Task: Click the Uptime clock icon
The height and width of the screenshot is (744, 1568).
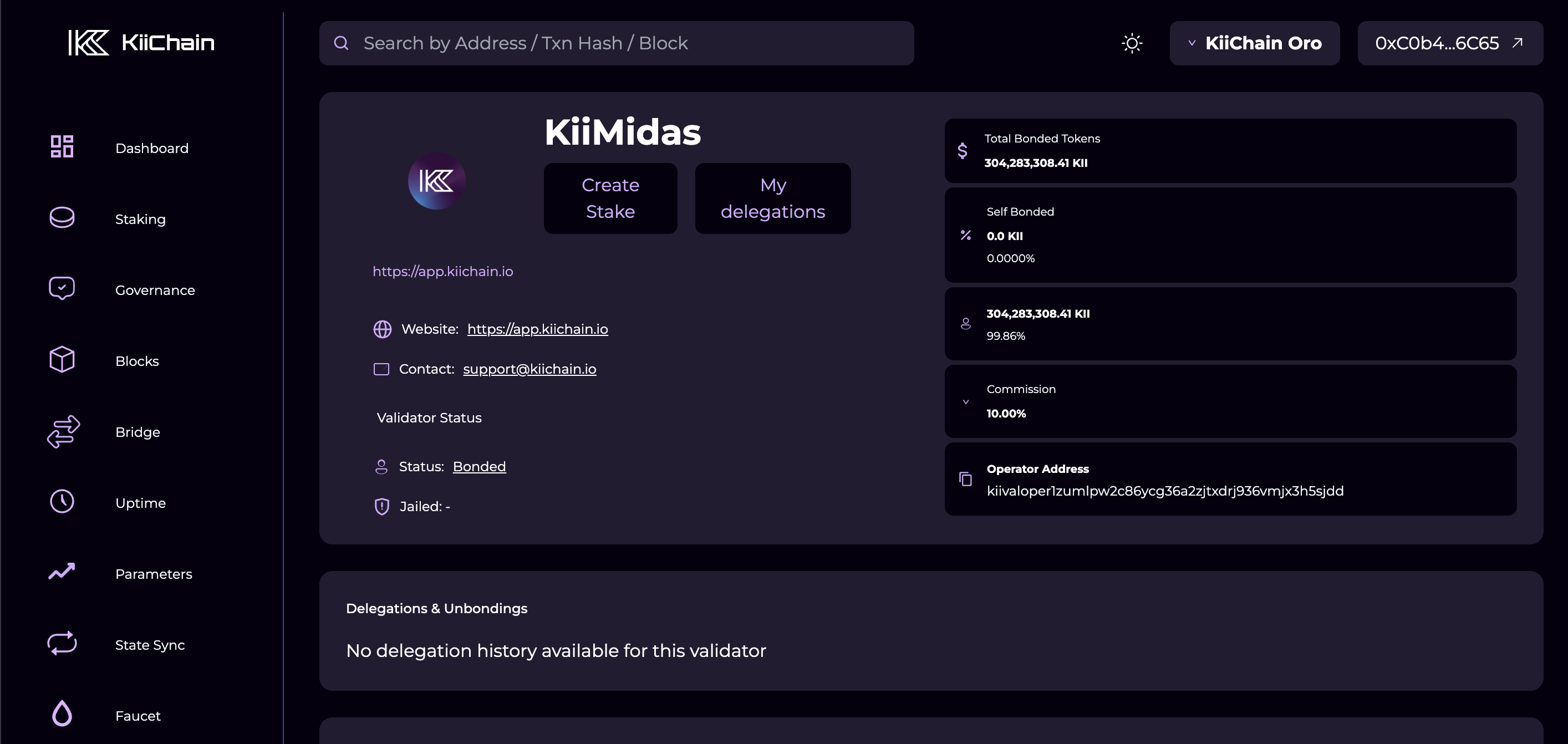Action: coord(62,502)
